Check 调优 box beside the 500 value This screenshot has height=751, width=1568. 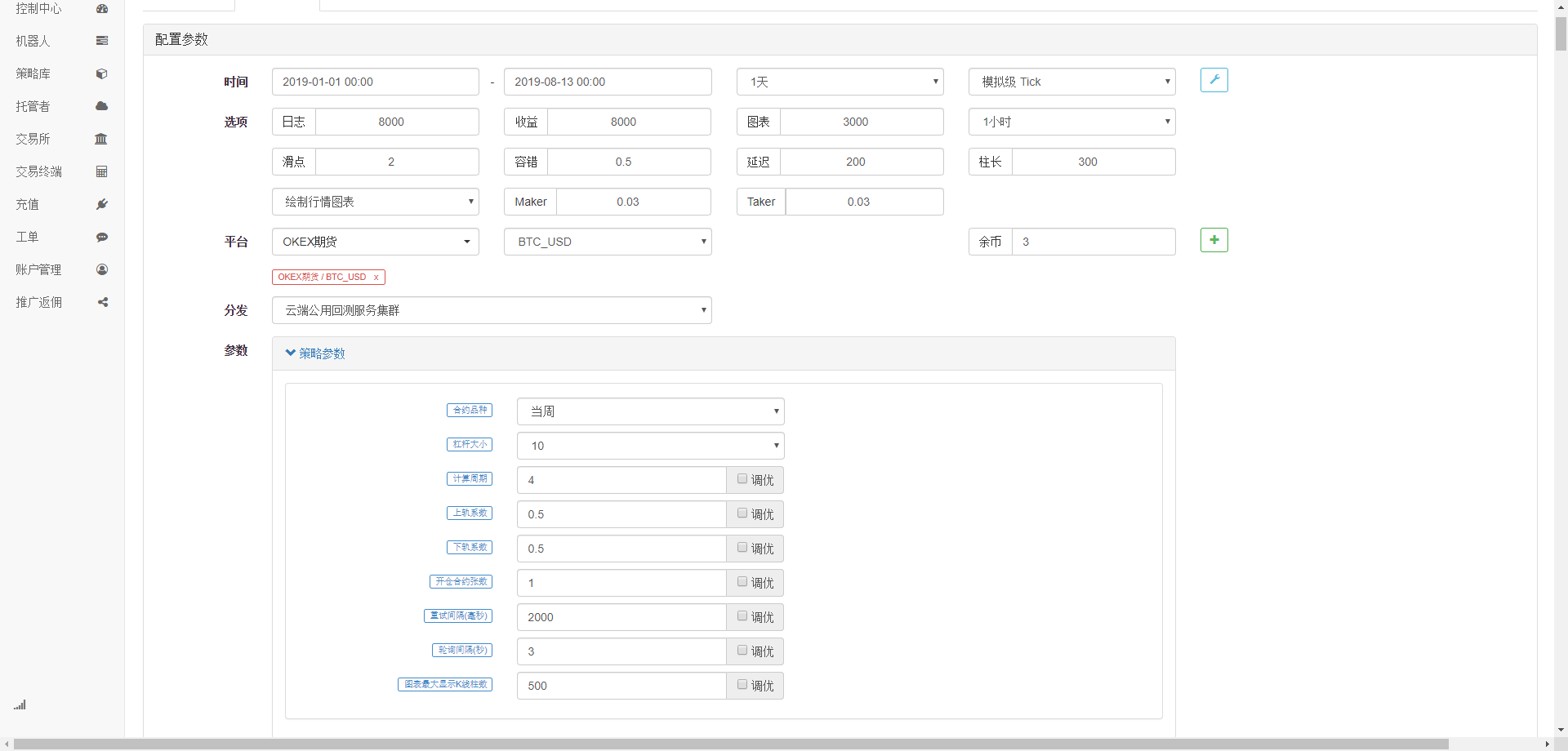(x=742, y=685)
